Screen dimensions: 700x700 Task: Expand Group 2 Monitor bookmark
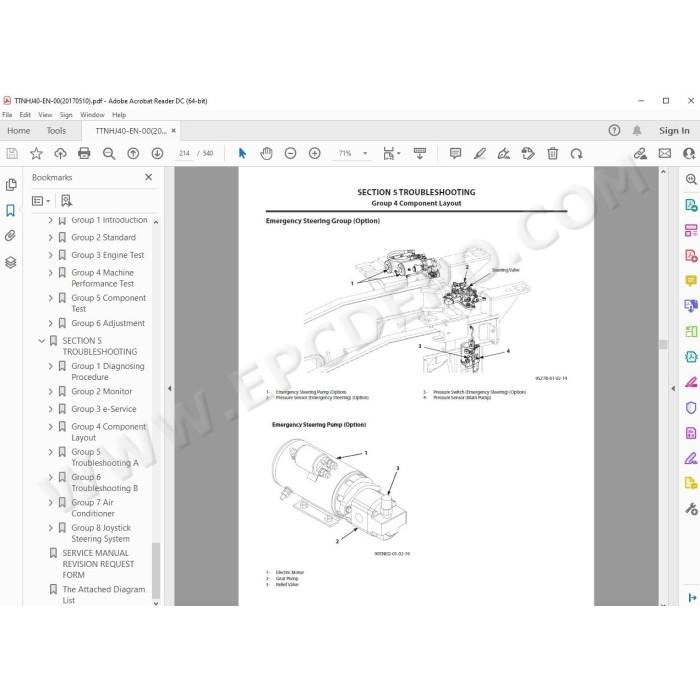coord(50,392)
